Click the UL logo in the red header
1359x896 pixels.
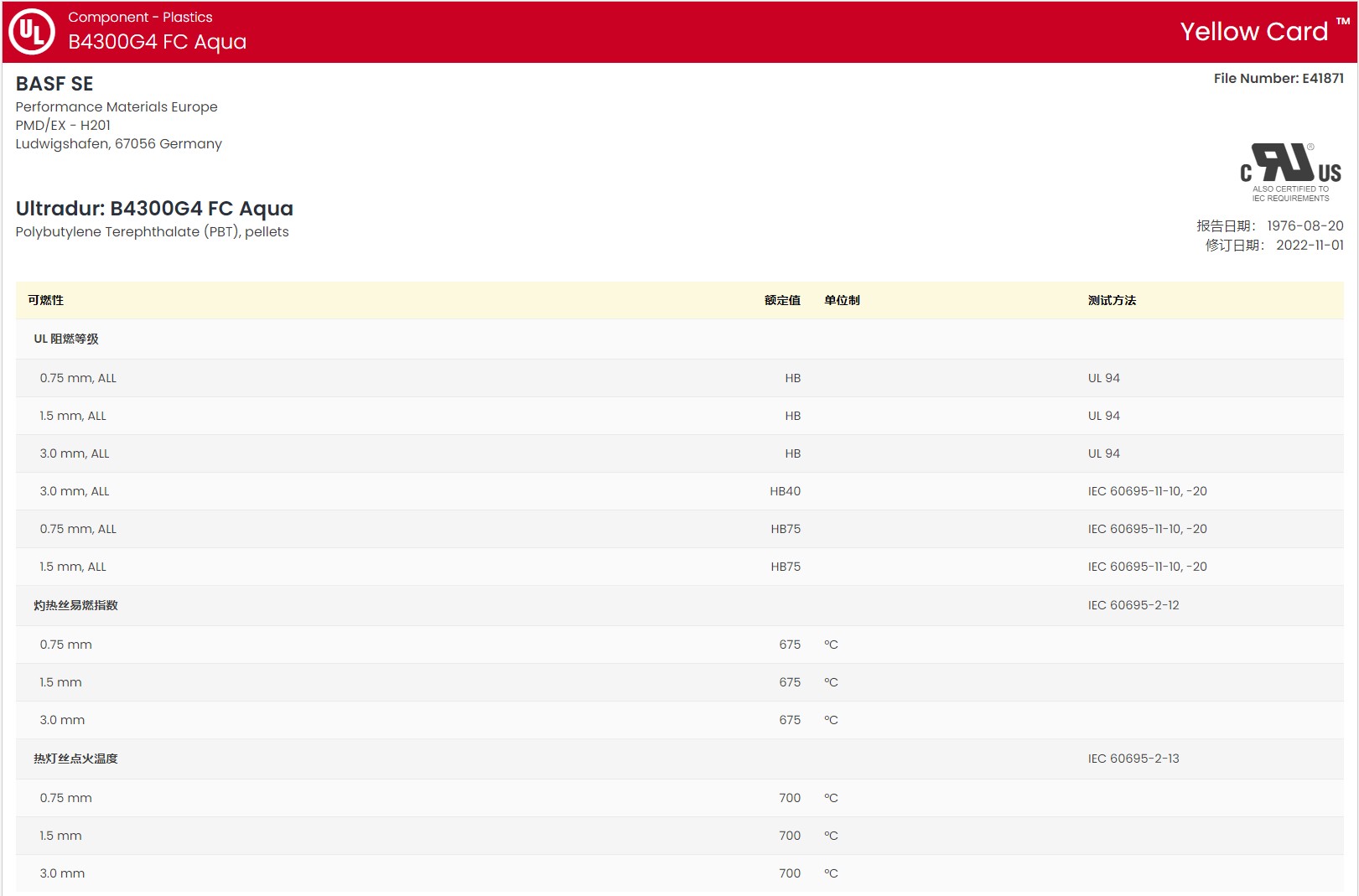[x=32, y=32]
